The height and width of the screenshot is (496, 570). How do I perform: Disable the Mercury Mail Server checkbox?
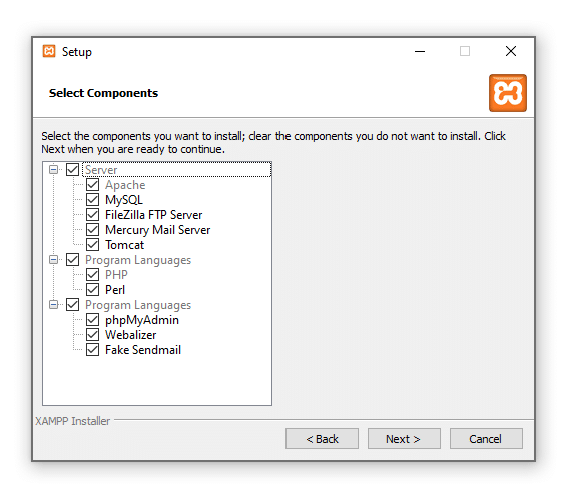(92, 229)
